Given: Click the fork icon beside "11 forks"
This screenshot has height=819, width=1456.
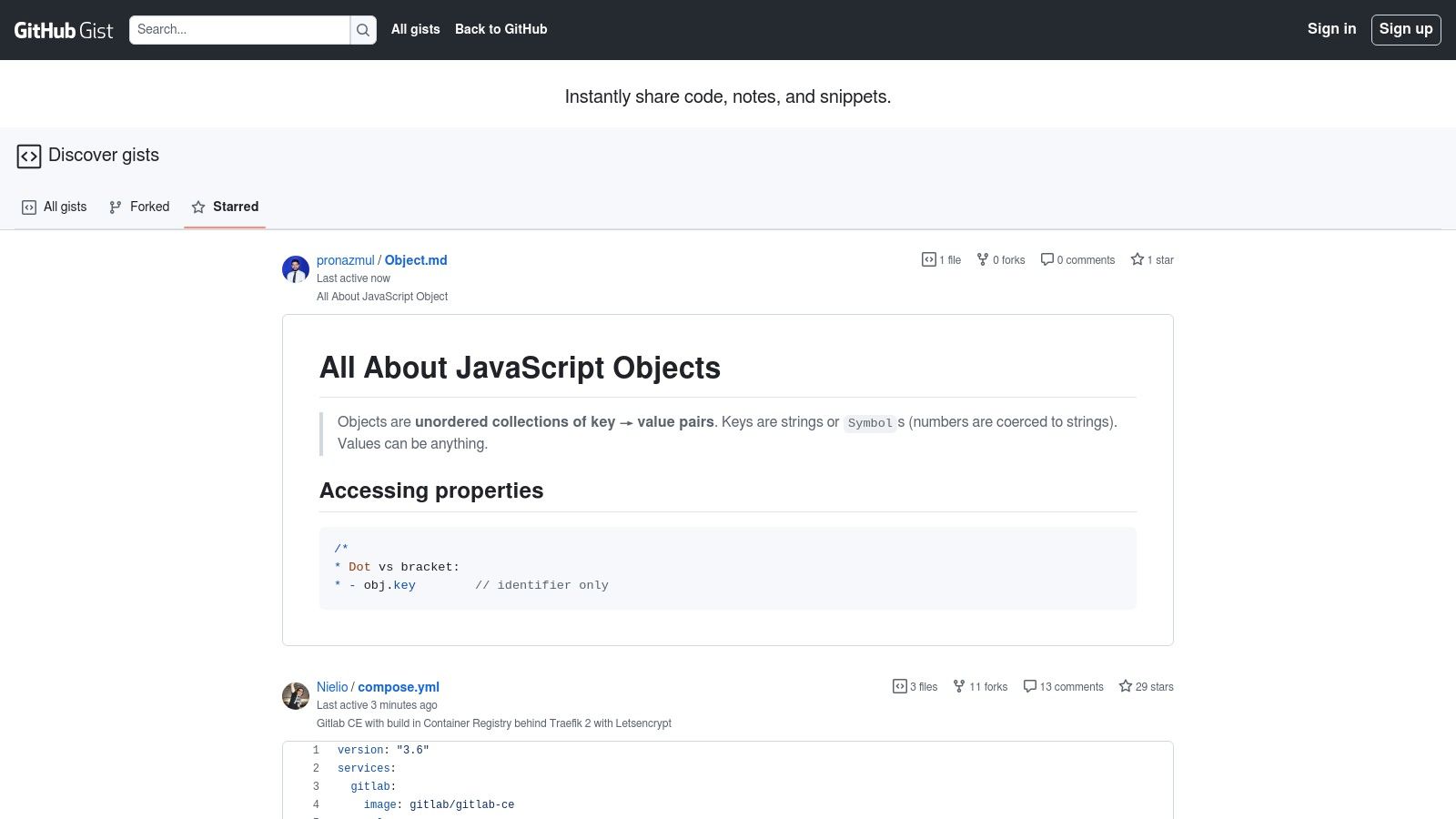Looking at the screenshot, I should coord(959,686).
